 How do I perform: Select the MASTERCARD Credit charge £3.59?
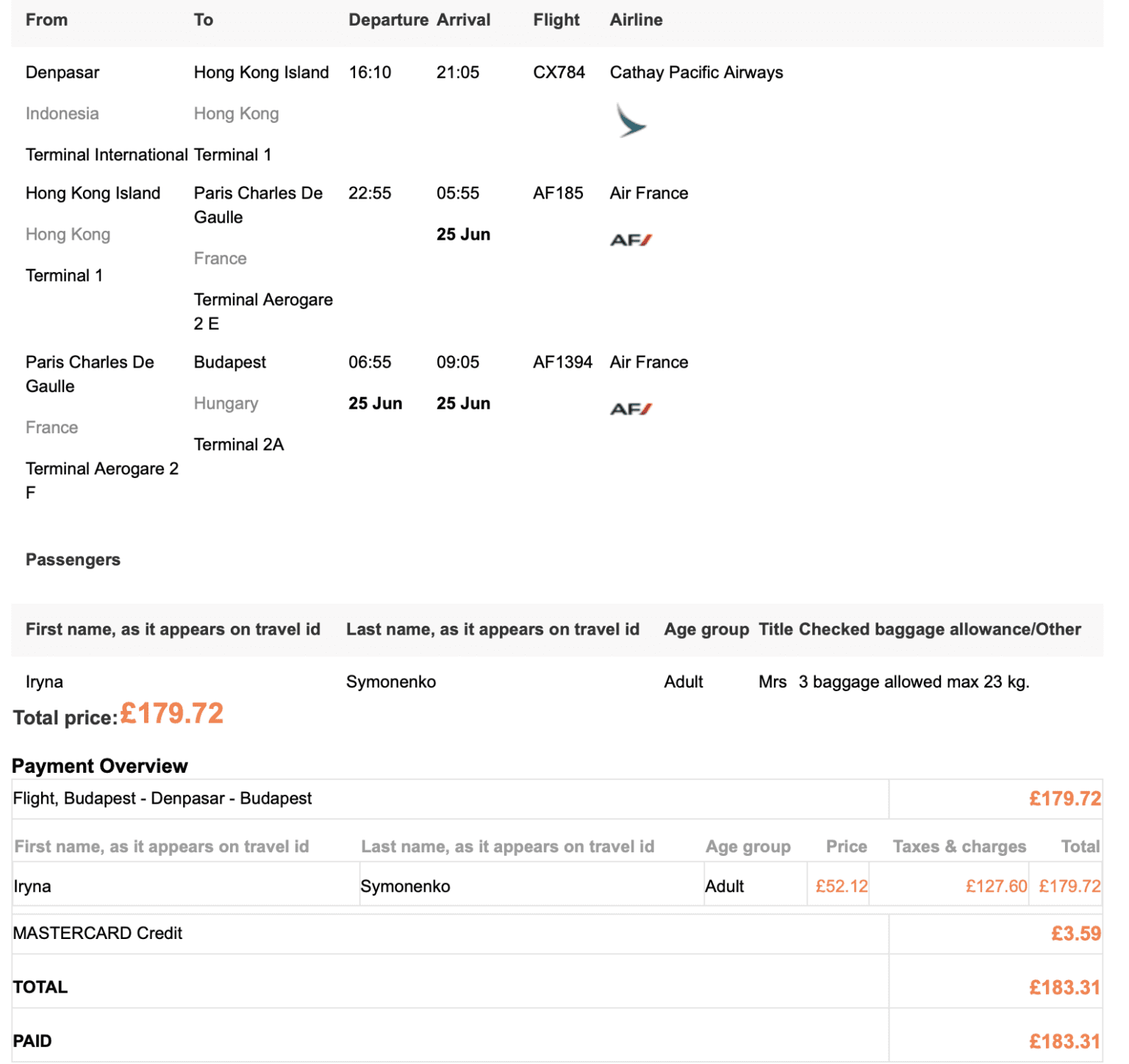tap(1075, 932)
